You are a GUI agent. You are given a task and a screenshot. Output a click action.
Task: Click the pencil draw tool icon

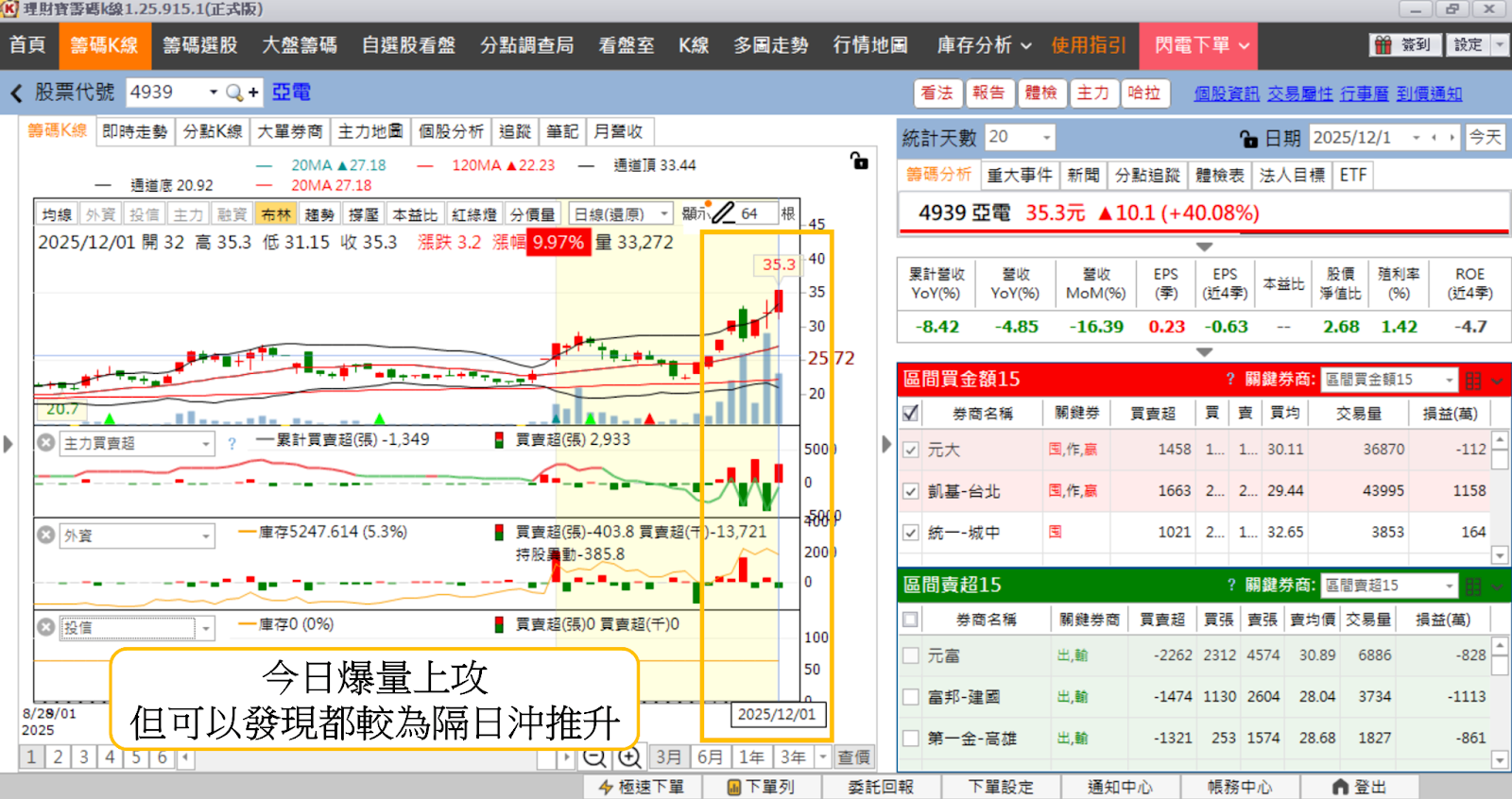pos(723,213)
